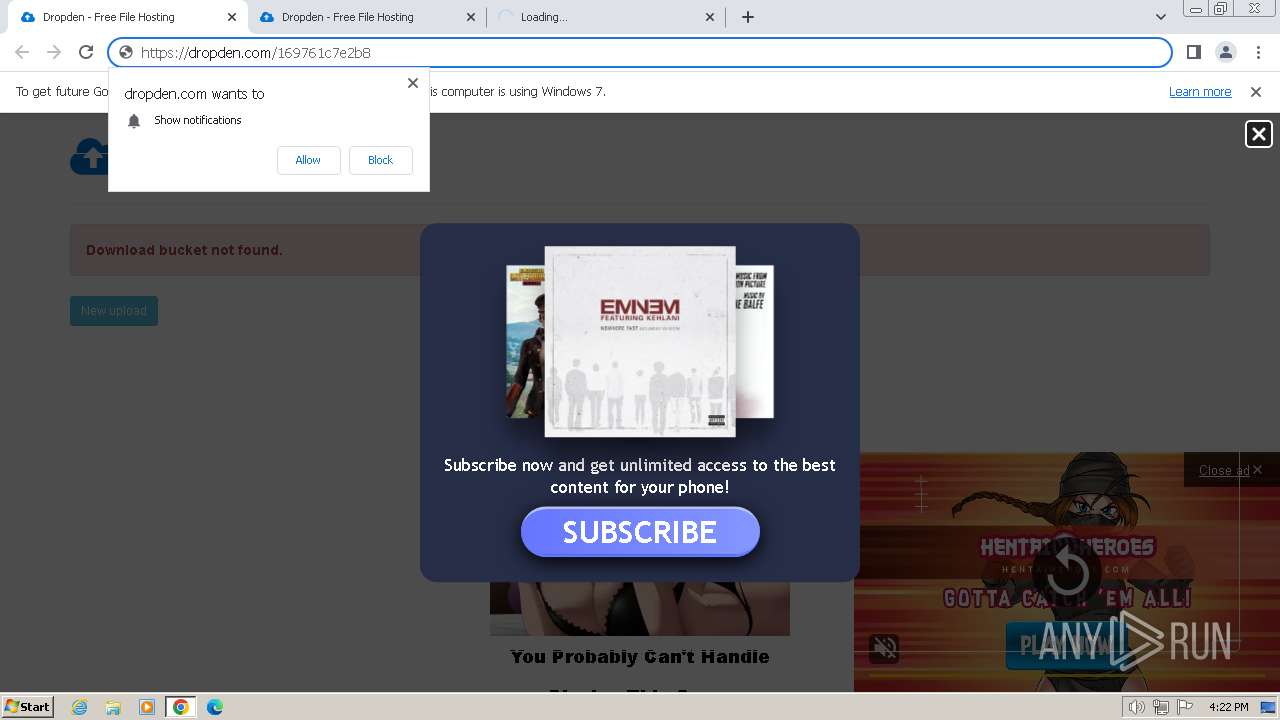Viewport: 1280px width, 720px height.
Task: Click the PUBG cover on left
Action: (x=525, y=342)
